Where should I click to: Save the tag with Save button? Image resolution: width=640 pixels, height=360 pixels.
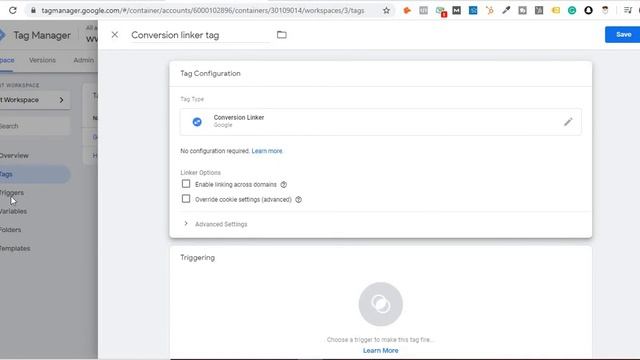(622, 35)
